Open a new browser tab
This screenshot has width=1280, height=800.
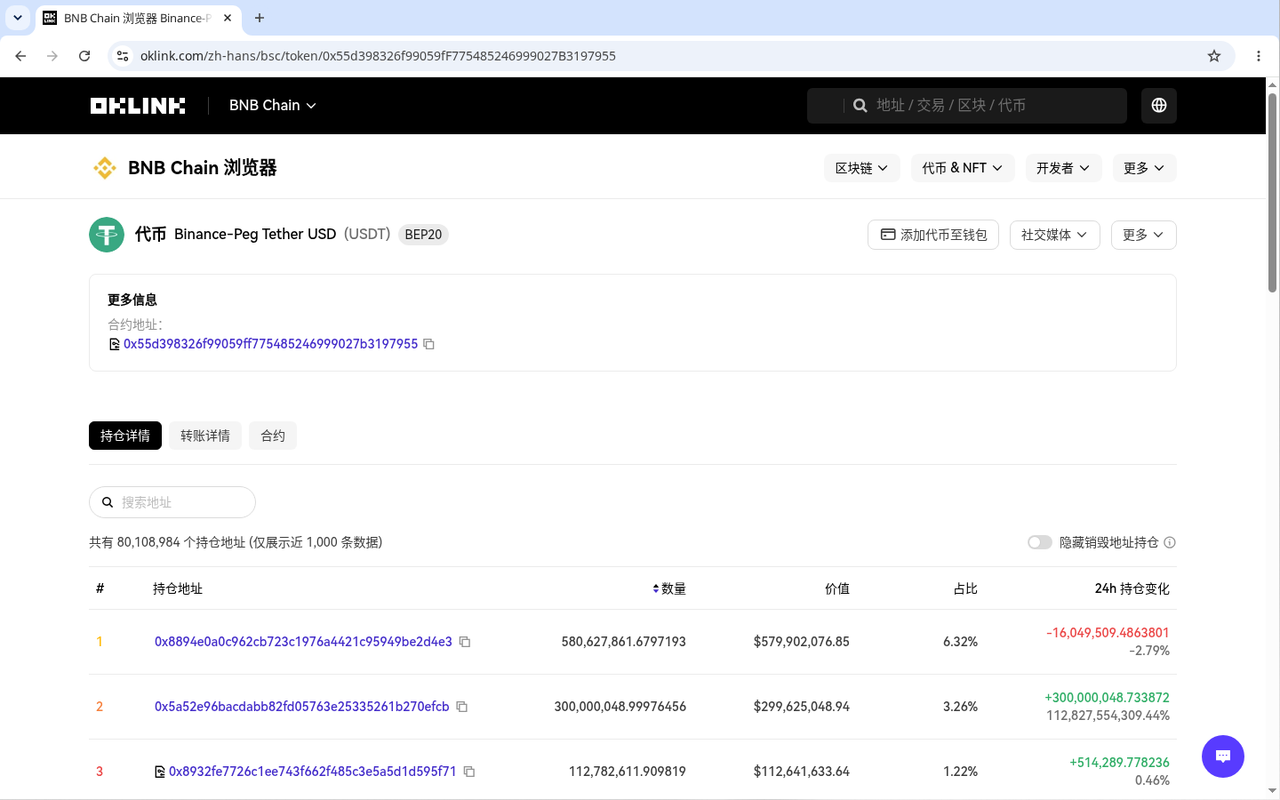(x=260, y=18)
